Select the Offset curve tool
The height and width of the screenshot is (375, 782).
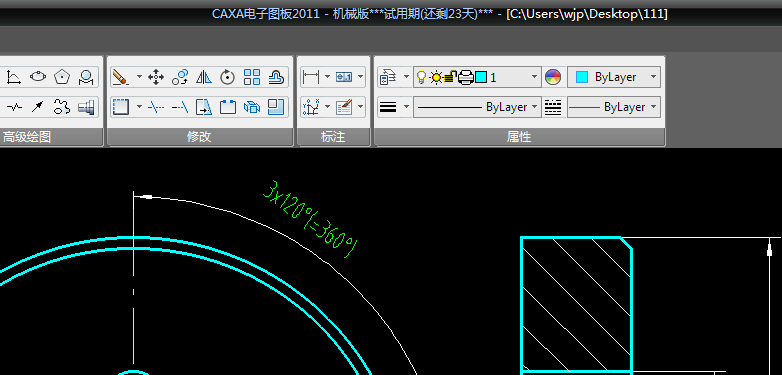coord(276,77)
